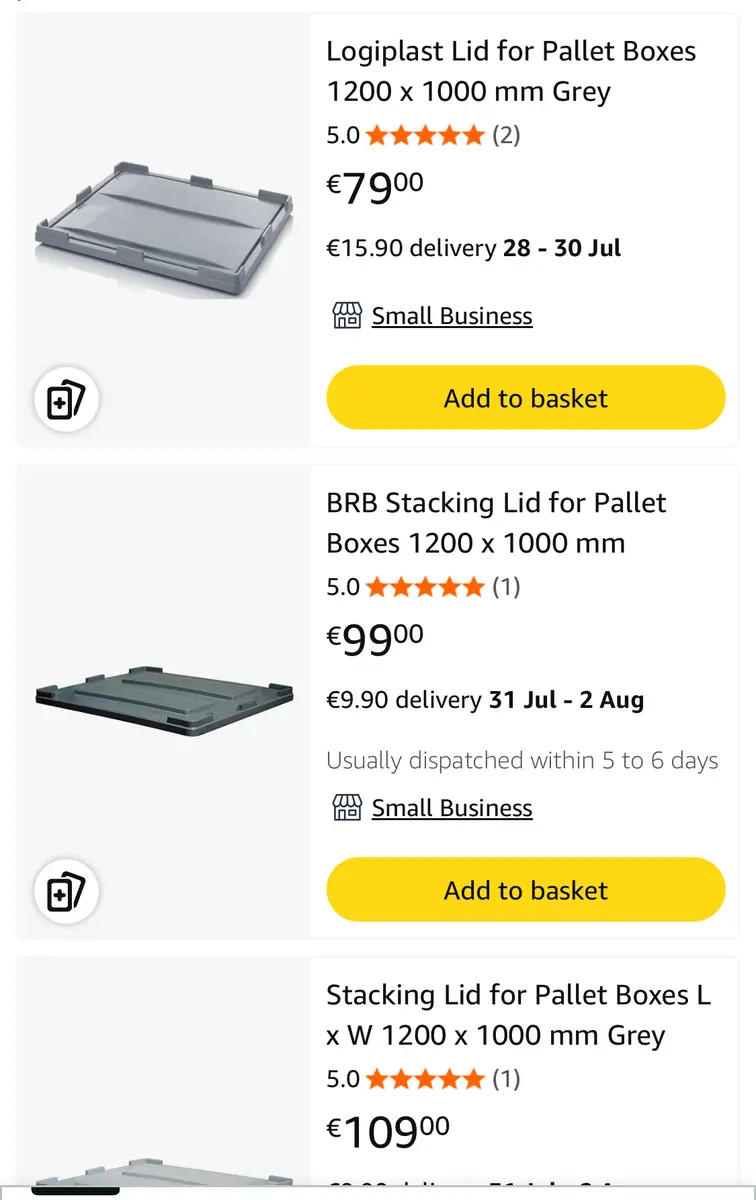Open the (2) reviews count for Logiplast
756x1200 pixels.
(506, 135)
